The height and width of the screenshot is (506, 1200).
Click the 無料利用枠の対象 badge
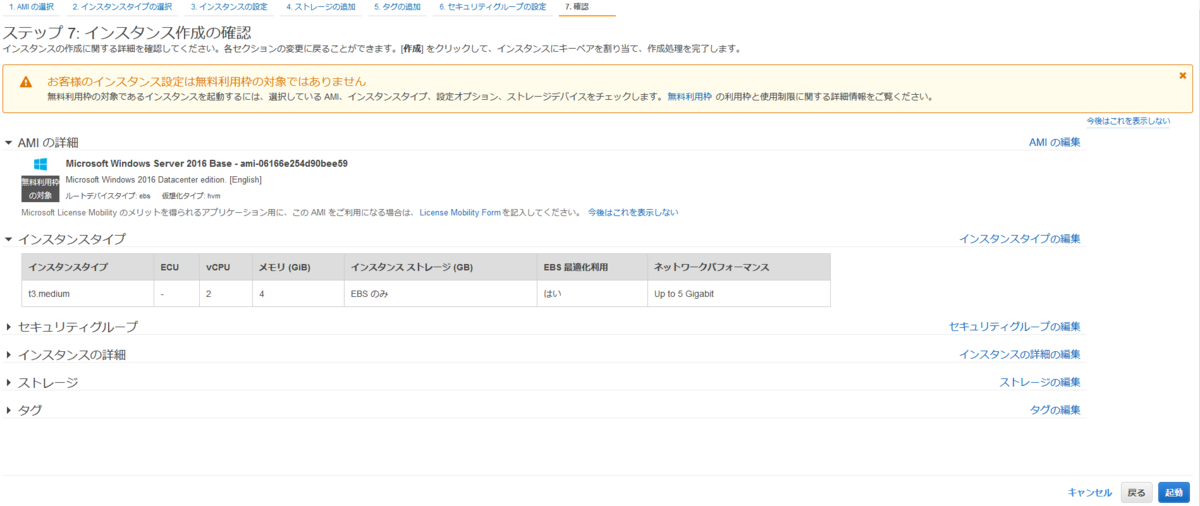[41, 188]
